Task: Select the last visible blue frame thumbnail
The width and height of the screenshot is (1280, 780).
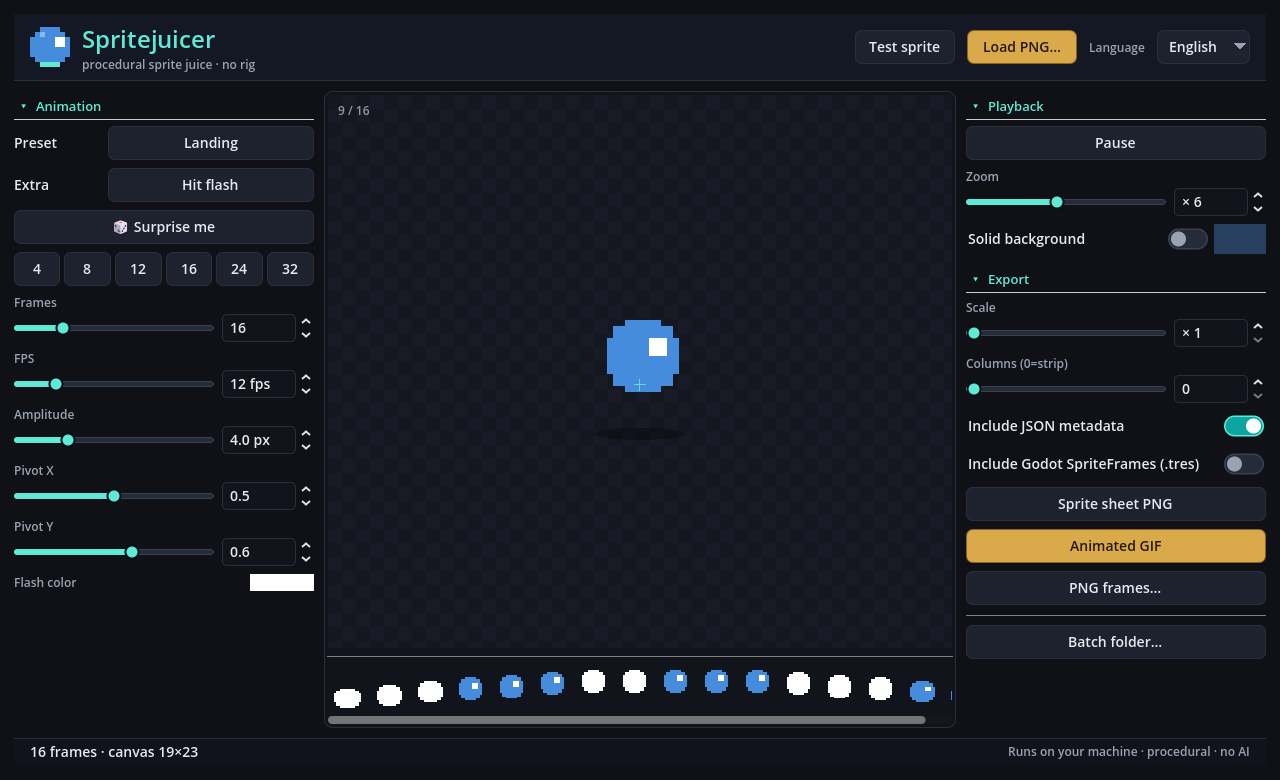Action: (x=922, y=691)
